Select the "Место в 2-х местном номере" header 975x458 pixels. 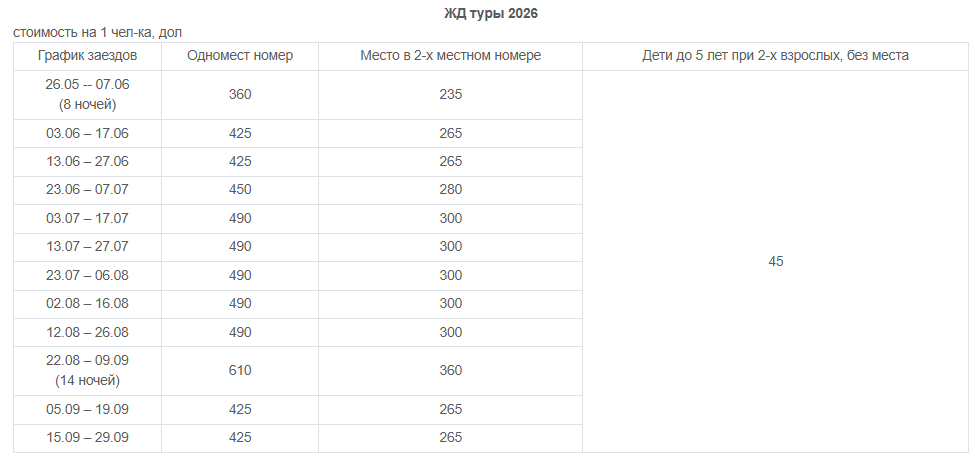pyautogui.click(x=450, y=56)
